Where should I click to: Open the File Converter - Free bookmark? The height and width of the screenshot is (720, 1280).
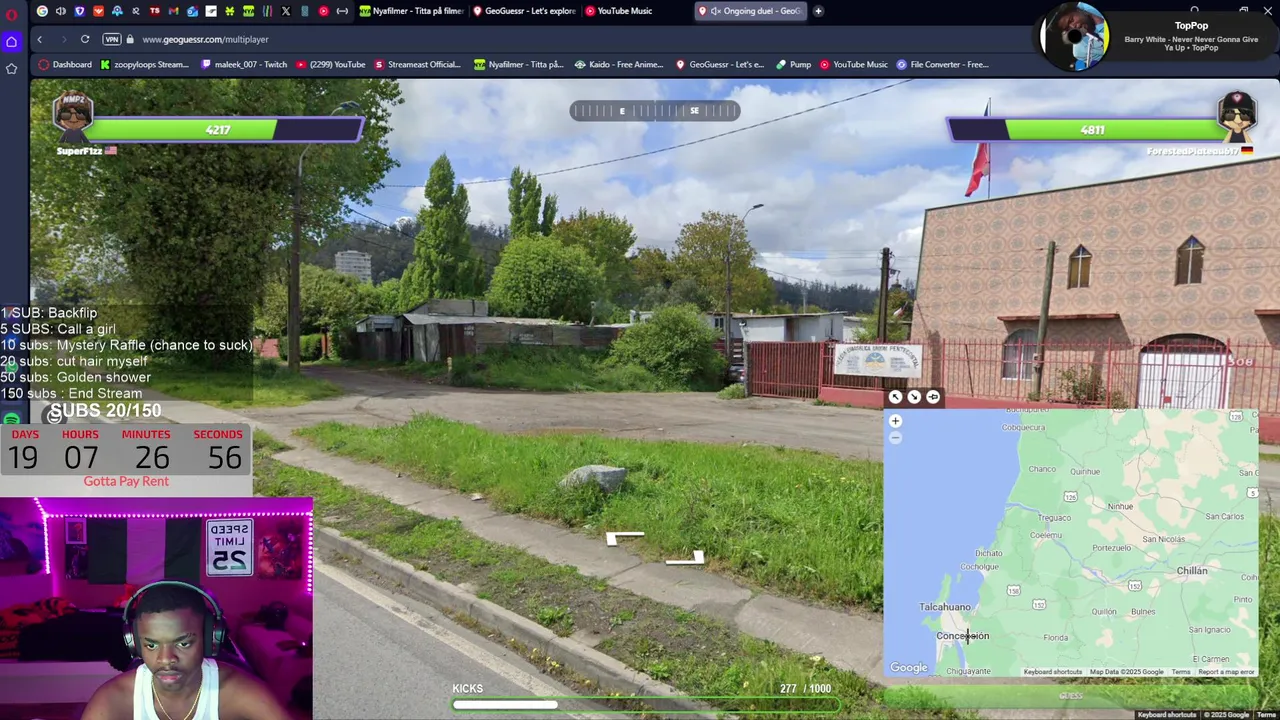coord(942,64)
